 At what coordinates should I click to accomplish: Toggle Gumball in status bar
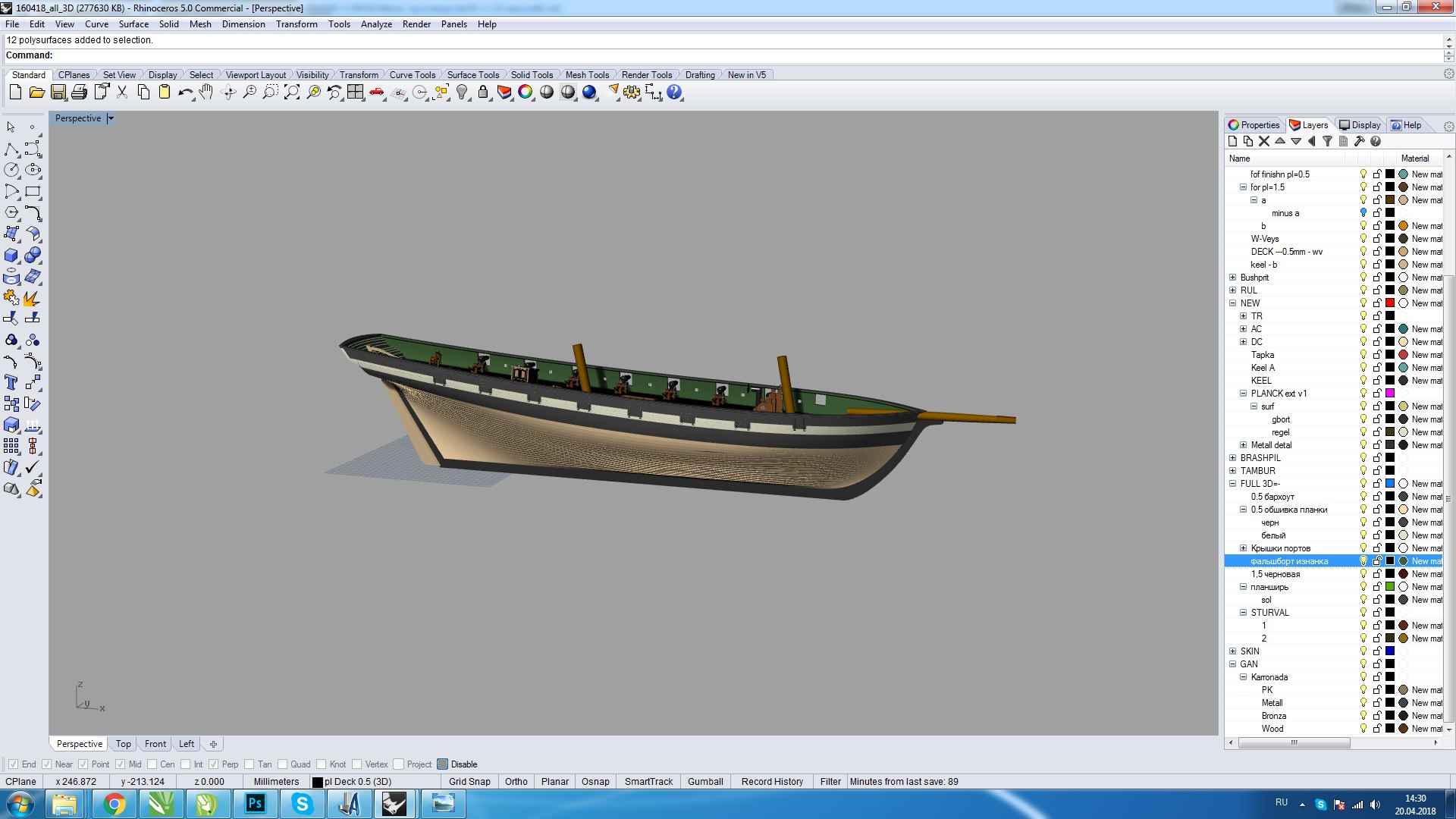[705, 782]
